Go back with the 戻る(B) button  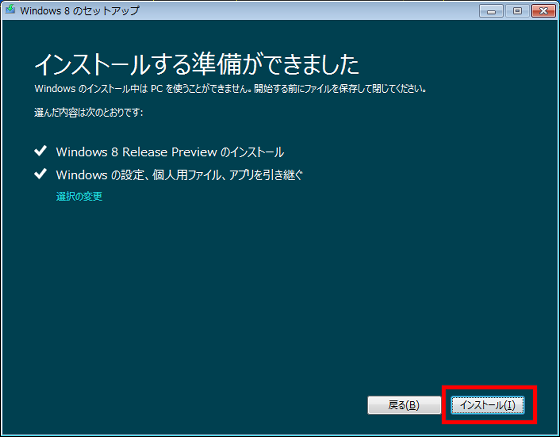pos(404,405)
